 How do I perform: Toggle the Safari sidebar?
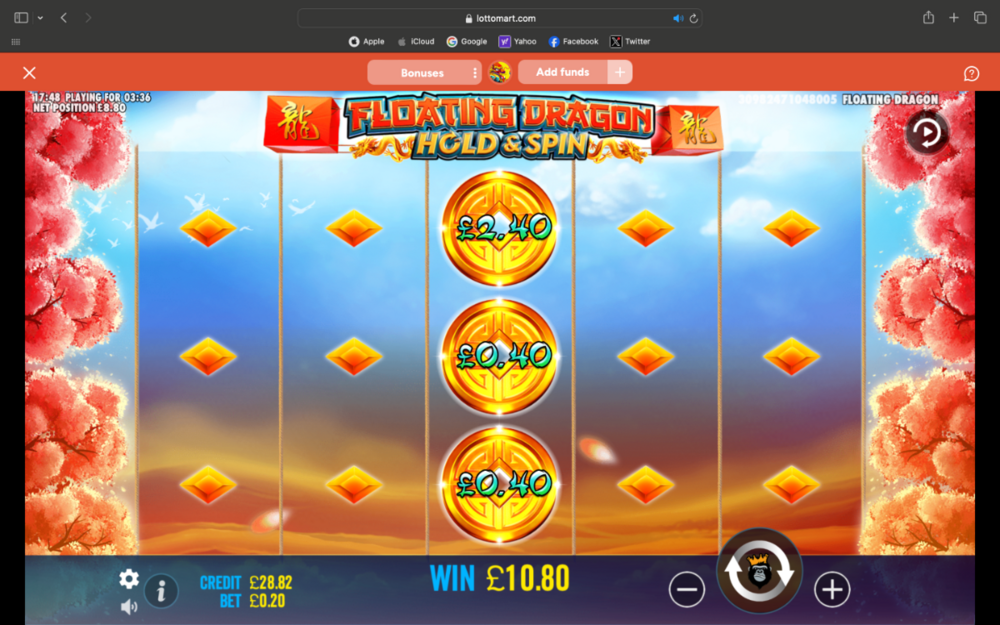(x=21, y=18)
